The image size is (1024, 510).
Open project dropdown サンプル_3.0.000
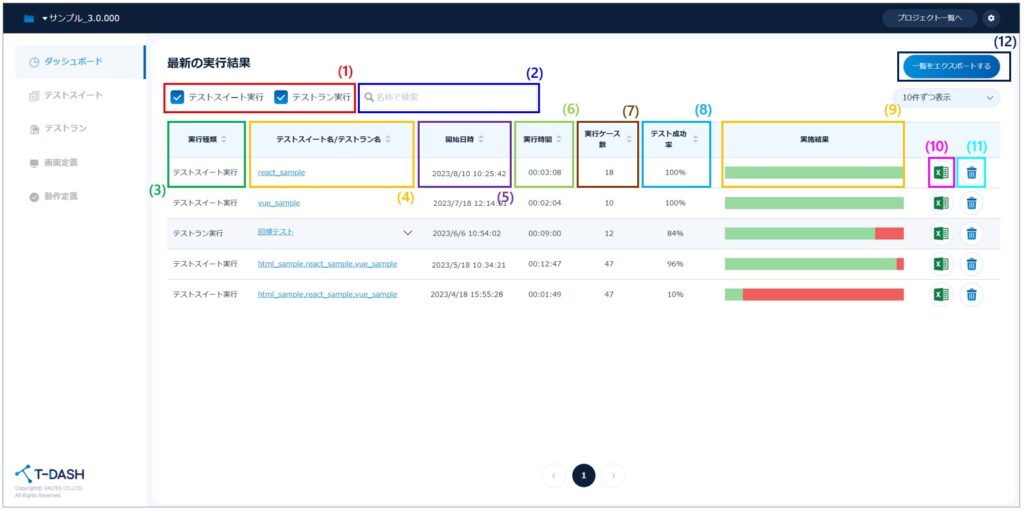tap(76, 18)
